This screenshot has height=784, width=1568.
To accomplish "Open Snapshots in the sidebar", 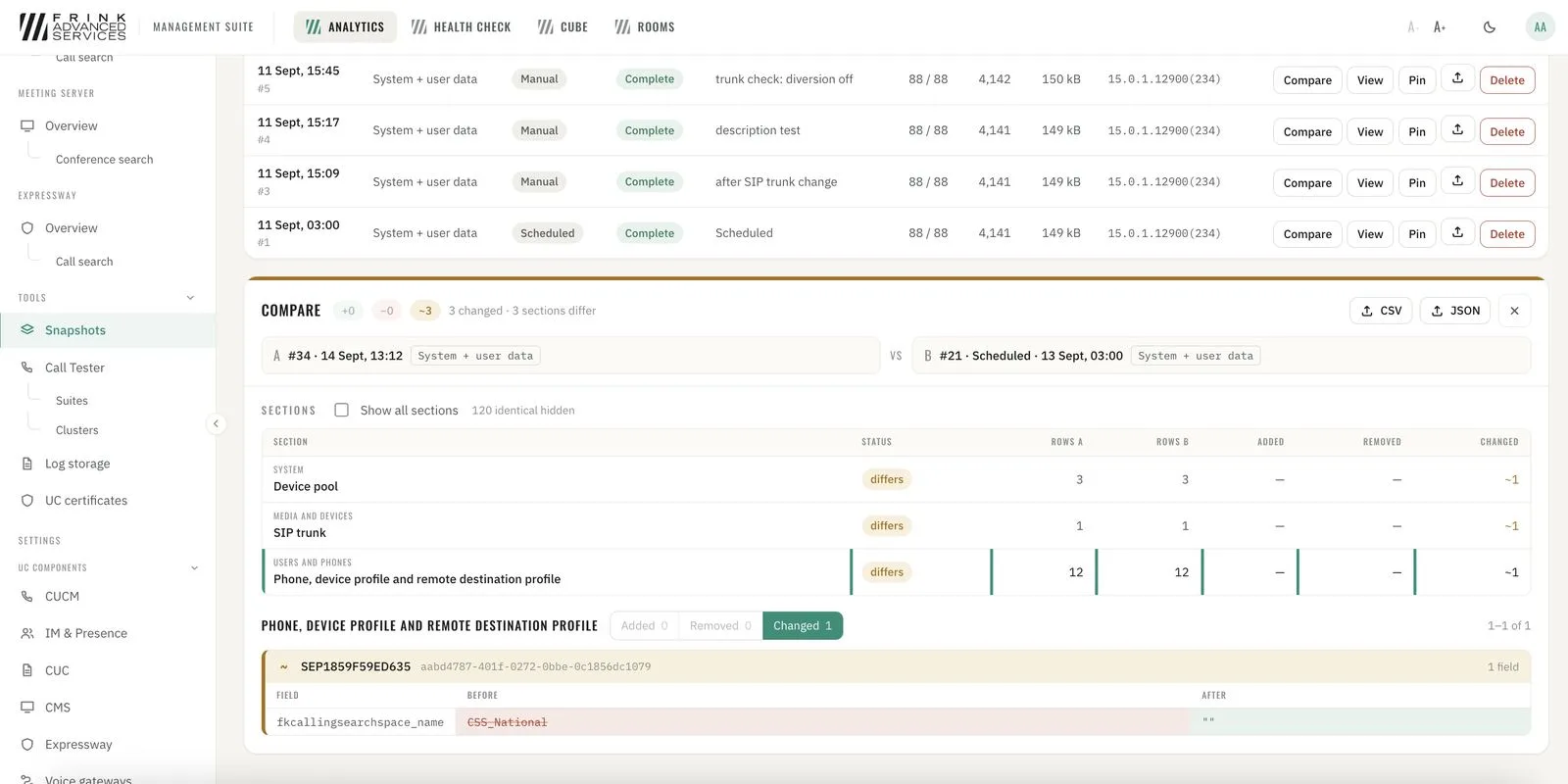I will point(108,330).
